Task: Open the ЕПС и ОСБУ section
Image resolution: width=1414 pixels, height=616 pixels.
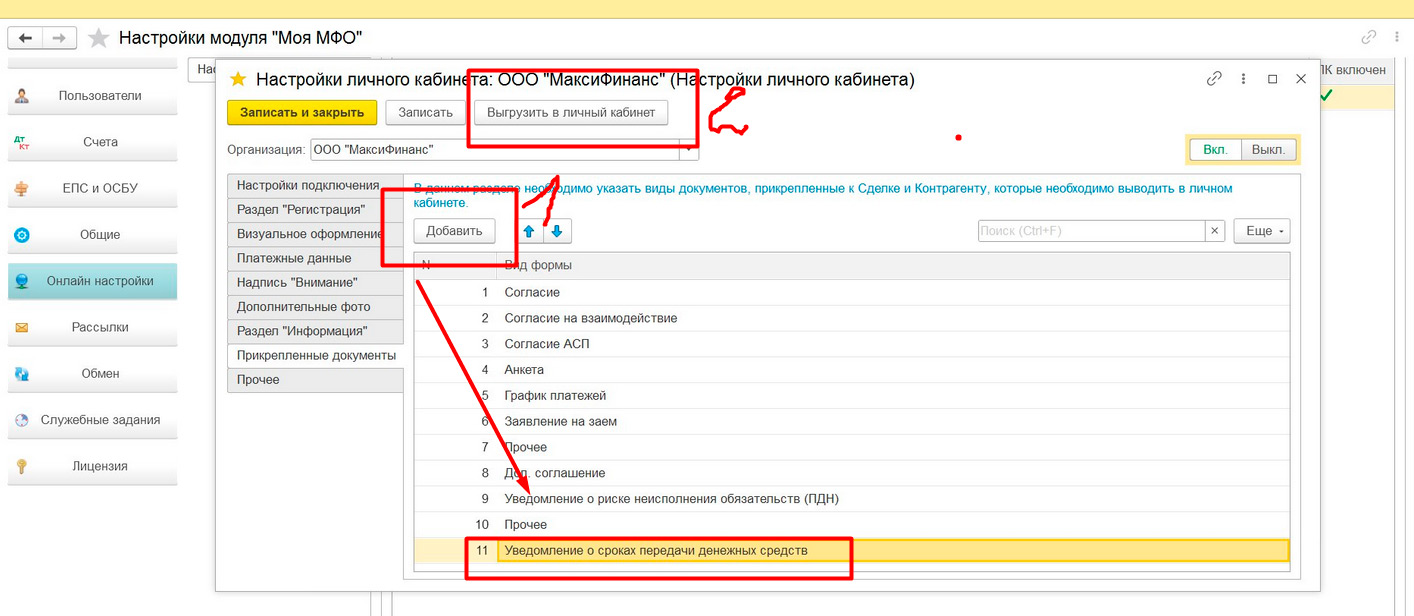Action: click(x=93, y=188)
